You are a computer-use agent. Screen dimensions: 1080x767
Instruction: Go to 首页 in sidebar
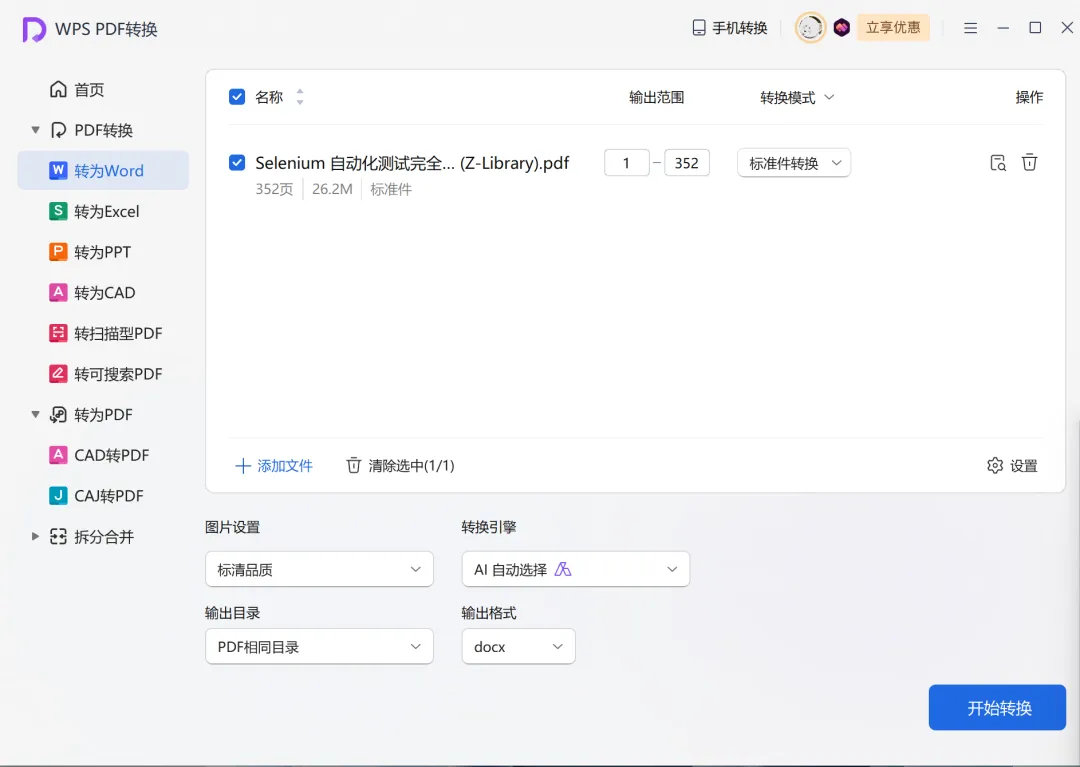pos(103,89)
